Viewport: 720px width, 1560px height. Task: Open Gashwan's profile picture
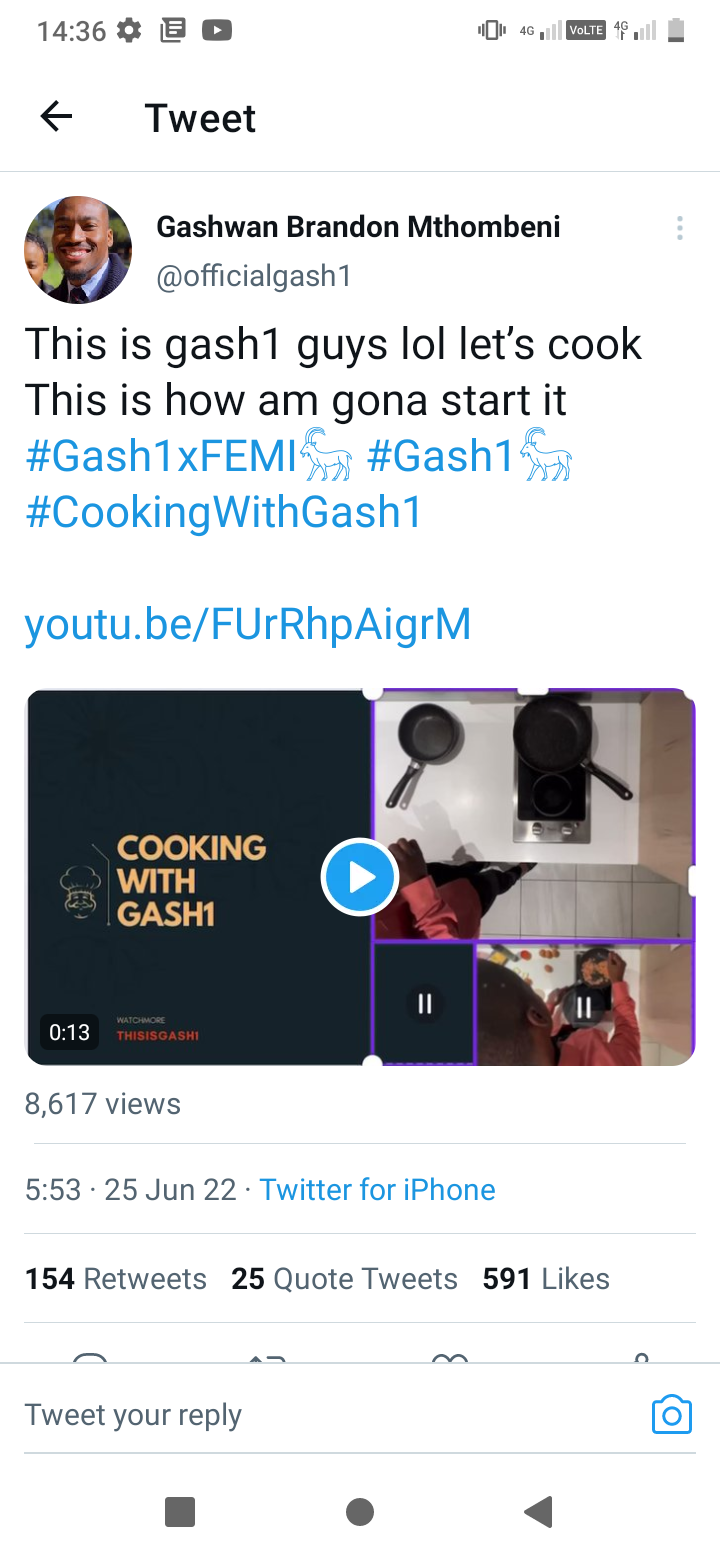(78, 250)
